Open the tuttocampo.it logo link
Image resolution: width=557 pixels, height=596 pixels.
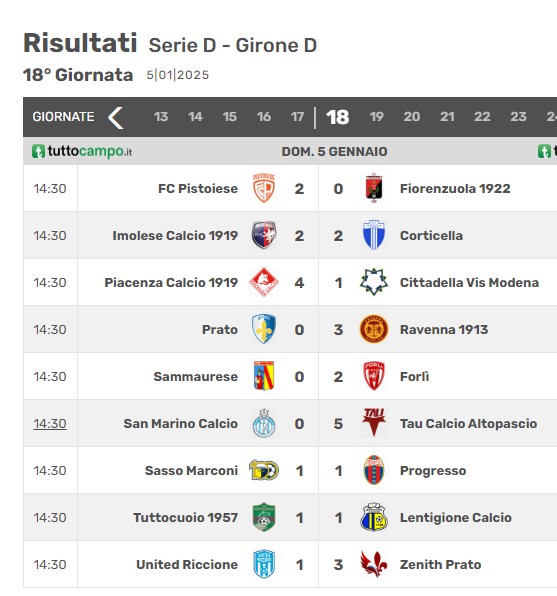(82, 151)
